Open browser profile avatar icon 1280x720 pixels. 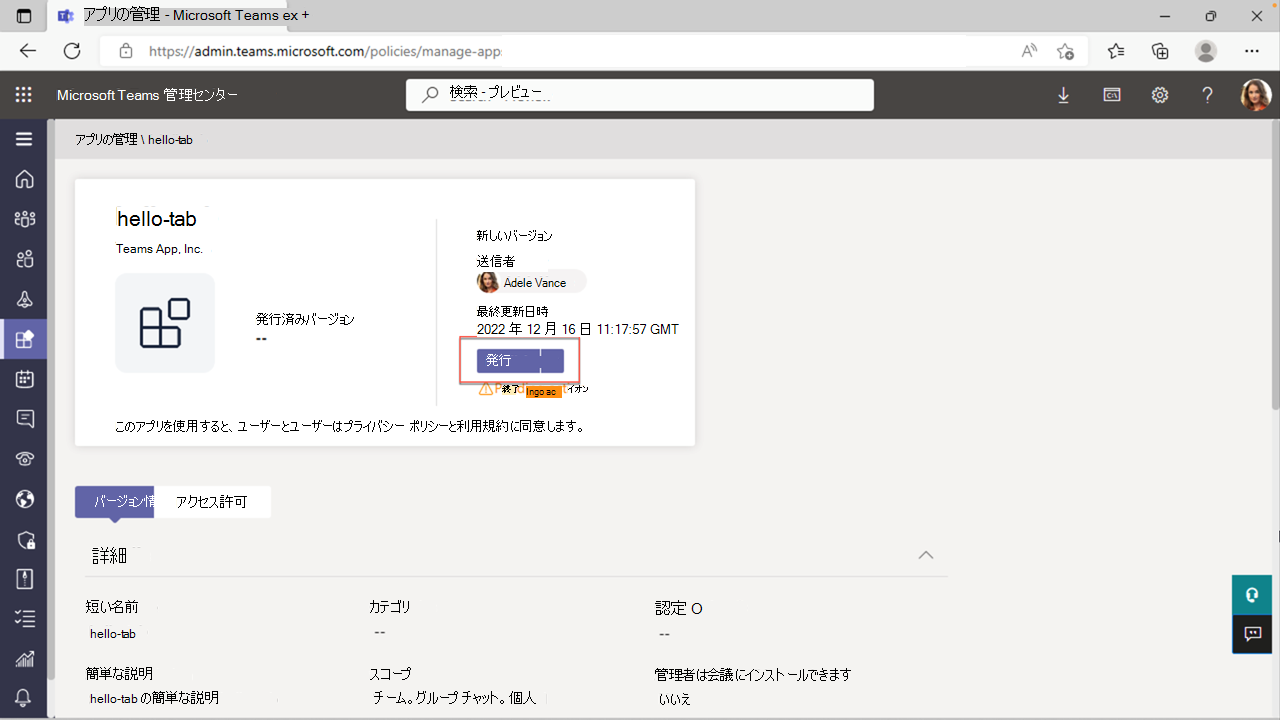pos(1207,51)
